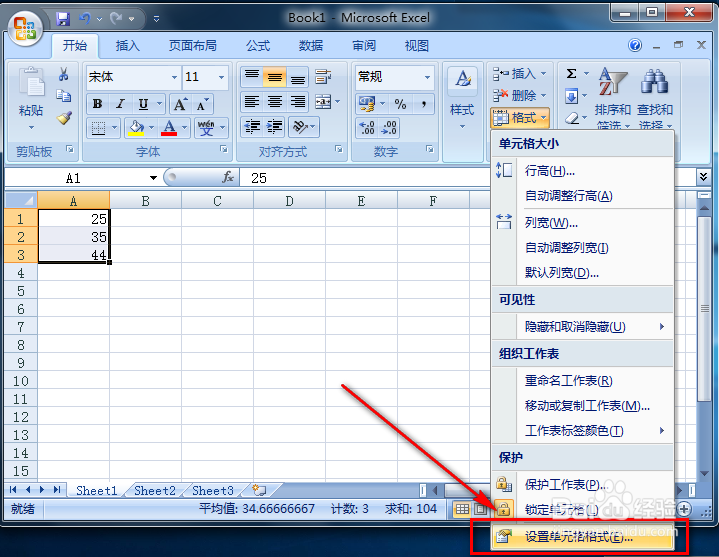
Task: Open Find and Select (查找和选择)
Action: [x=654, y=99]
